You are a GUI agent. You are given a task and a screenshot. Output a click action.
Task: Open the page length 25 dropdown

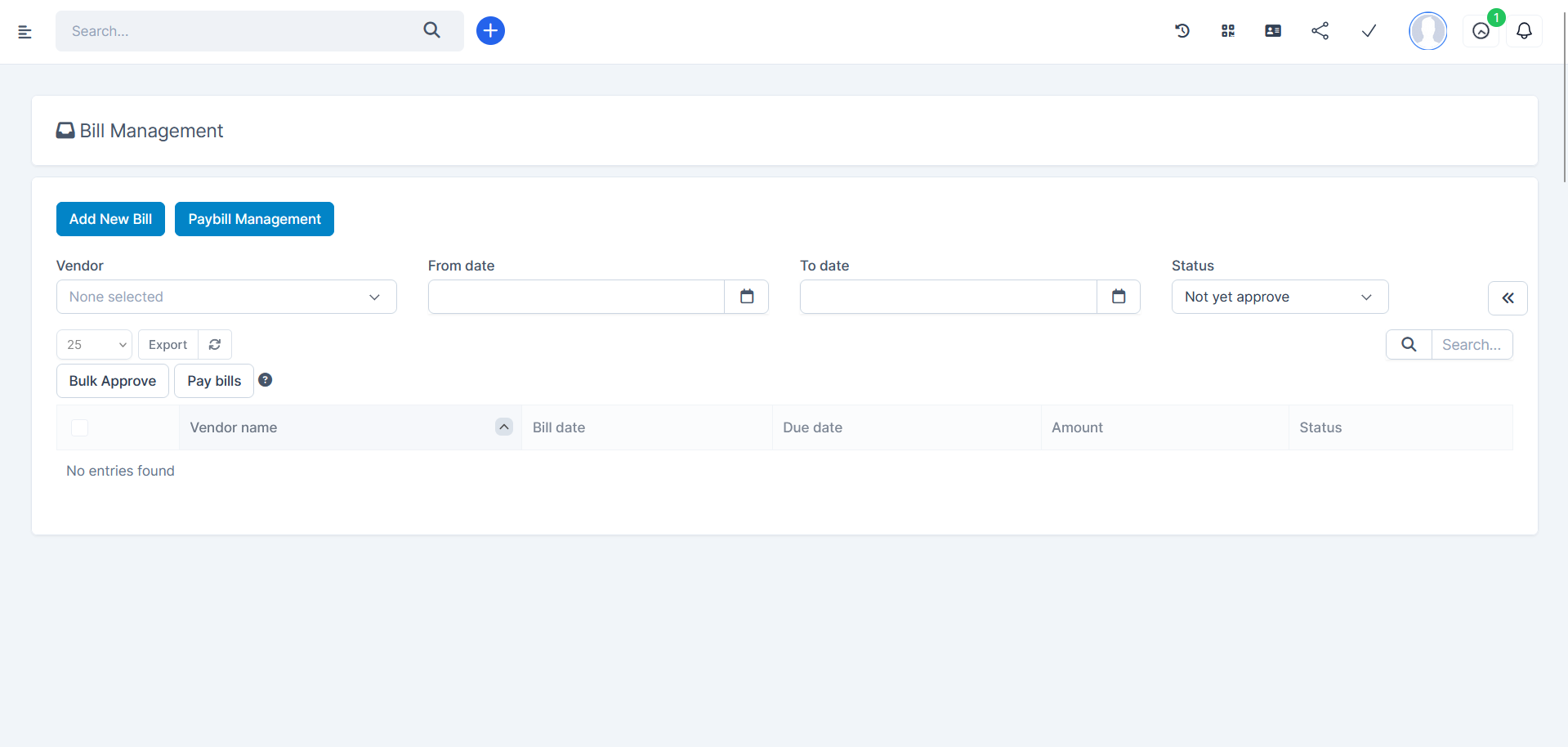point(94,345)
